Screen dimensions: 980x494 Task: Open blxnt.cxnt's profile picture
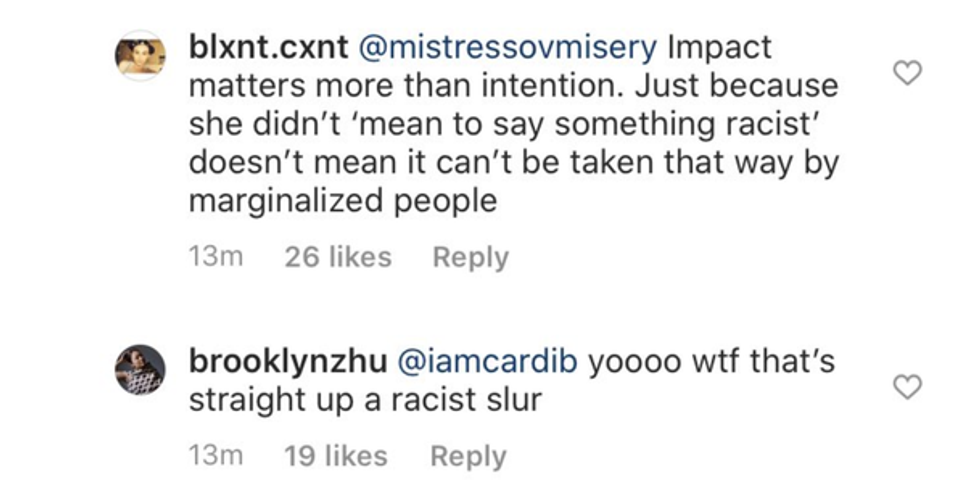tap(140, 56)
